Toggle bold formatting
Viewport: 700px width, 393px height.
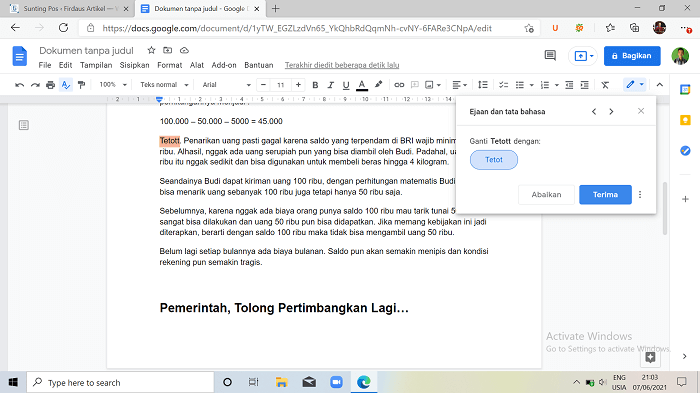(315, 85)
